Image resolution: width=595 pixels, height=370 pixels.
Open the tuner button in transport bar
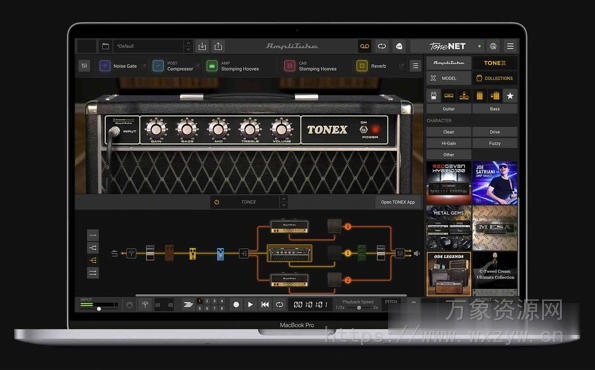point(145,304)
